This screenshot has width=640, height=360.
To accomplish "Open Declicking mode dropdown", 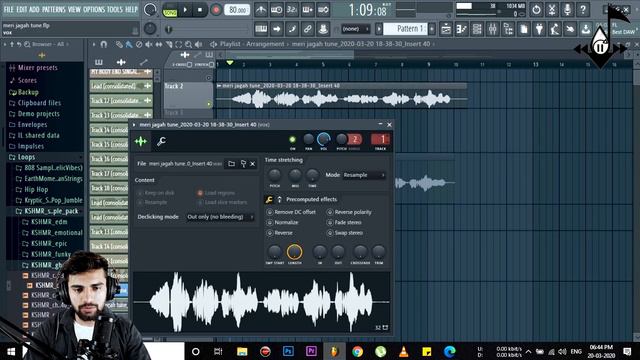I will pos(220,217).
